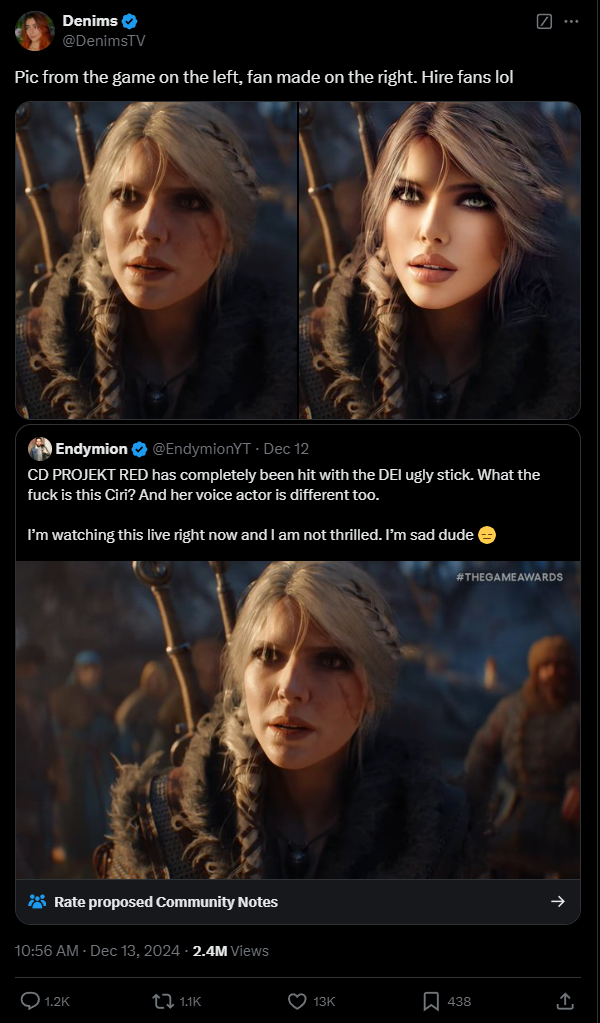This screenshot has width=600, height=1023.
Task: Click the repost arrows icon
Action: pyautogui.click(x=159, y=1001)
